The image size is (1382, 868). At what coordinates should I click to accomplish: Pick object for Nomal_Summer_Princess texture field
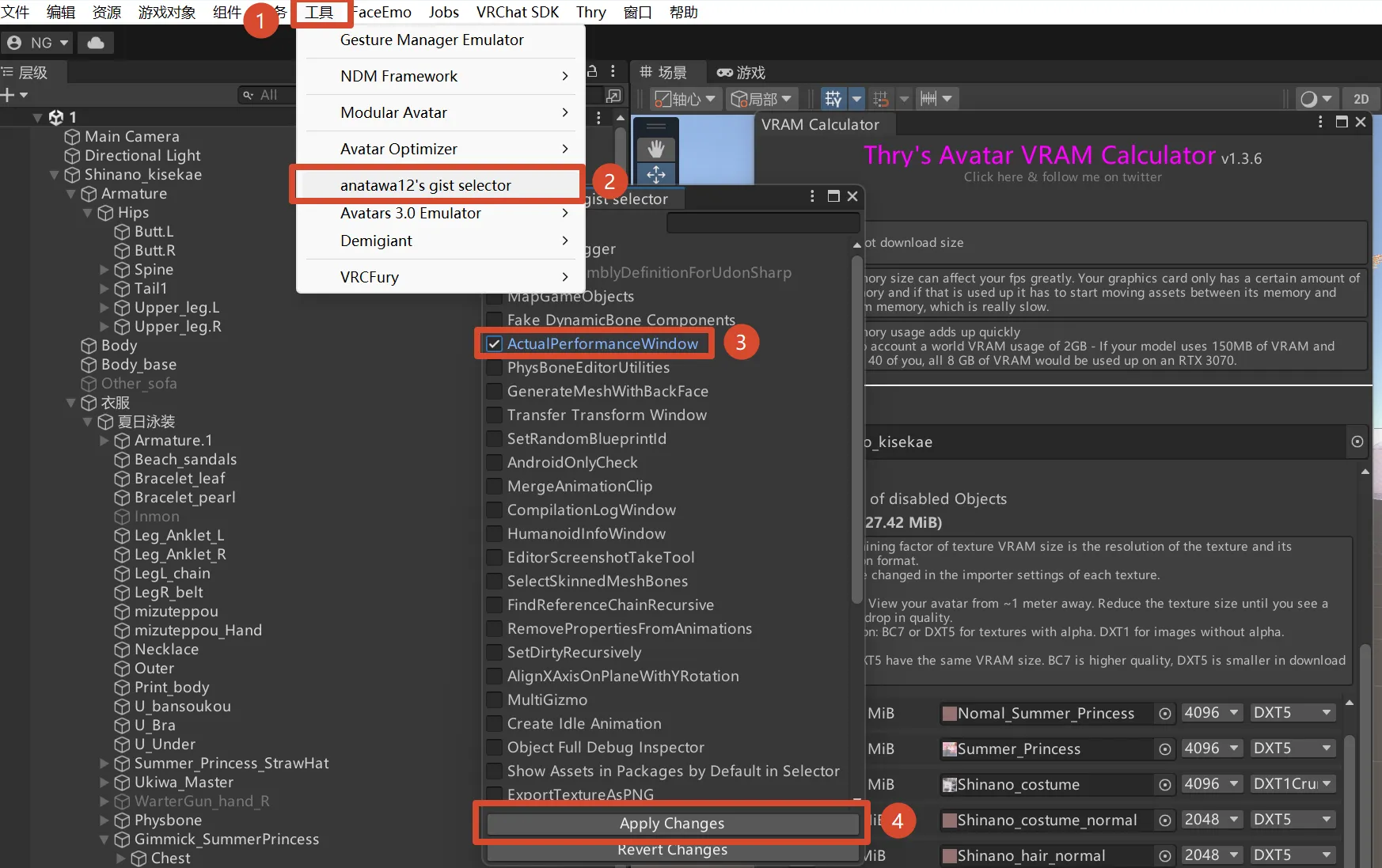(1165, 714)
